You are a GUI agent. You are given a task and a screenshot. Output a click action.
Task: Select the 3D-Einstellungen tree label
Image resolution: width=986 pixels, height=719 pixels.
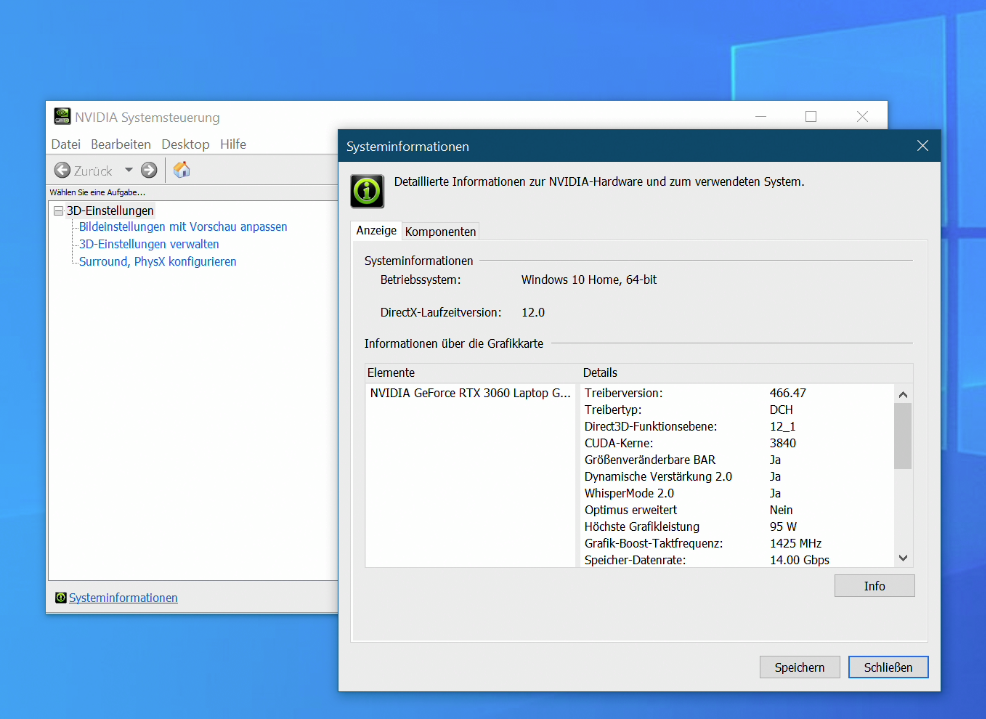click(x=110, y=211)
